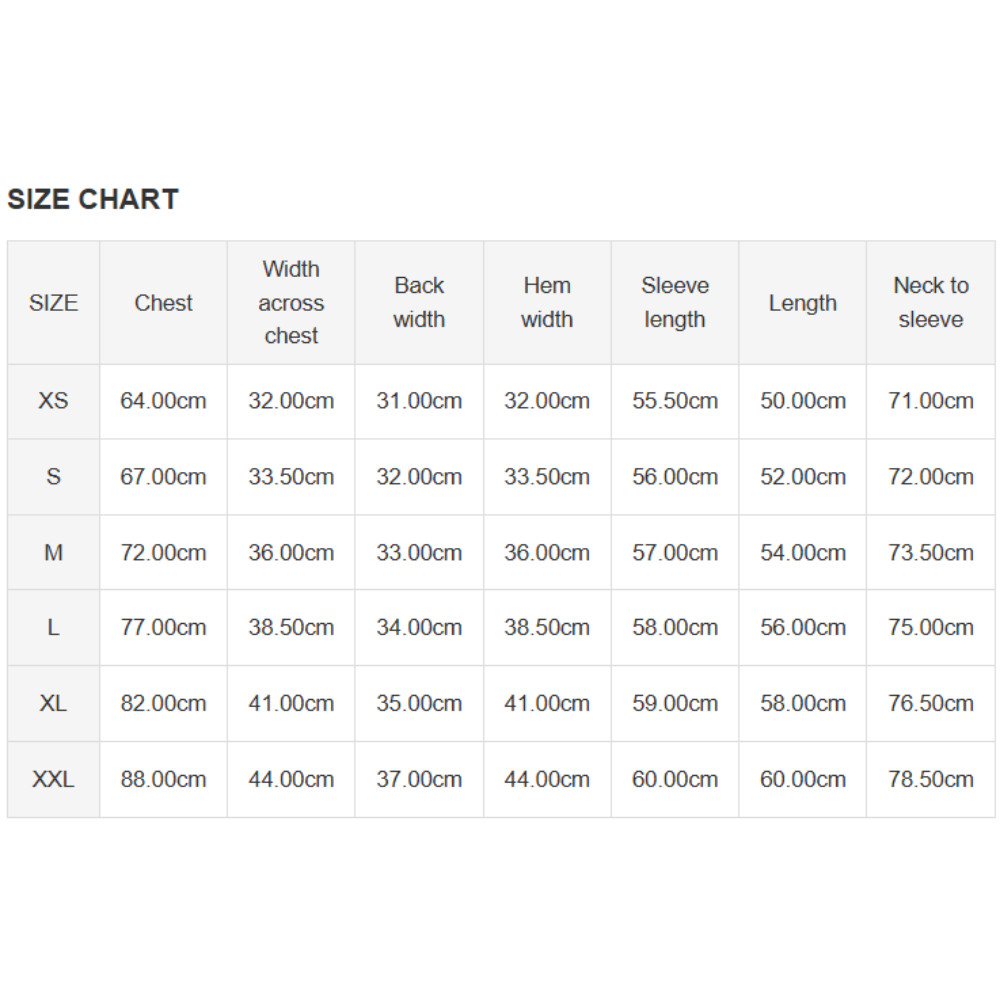Image resolution: width=1000 pixels, height=1000 pixels.
Task: Select the 55.50cm sleeve length cell
Action: pyautogui.click(x=675, y=401)
